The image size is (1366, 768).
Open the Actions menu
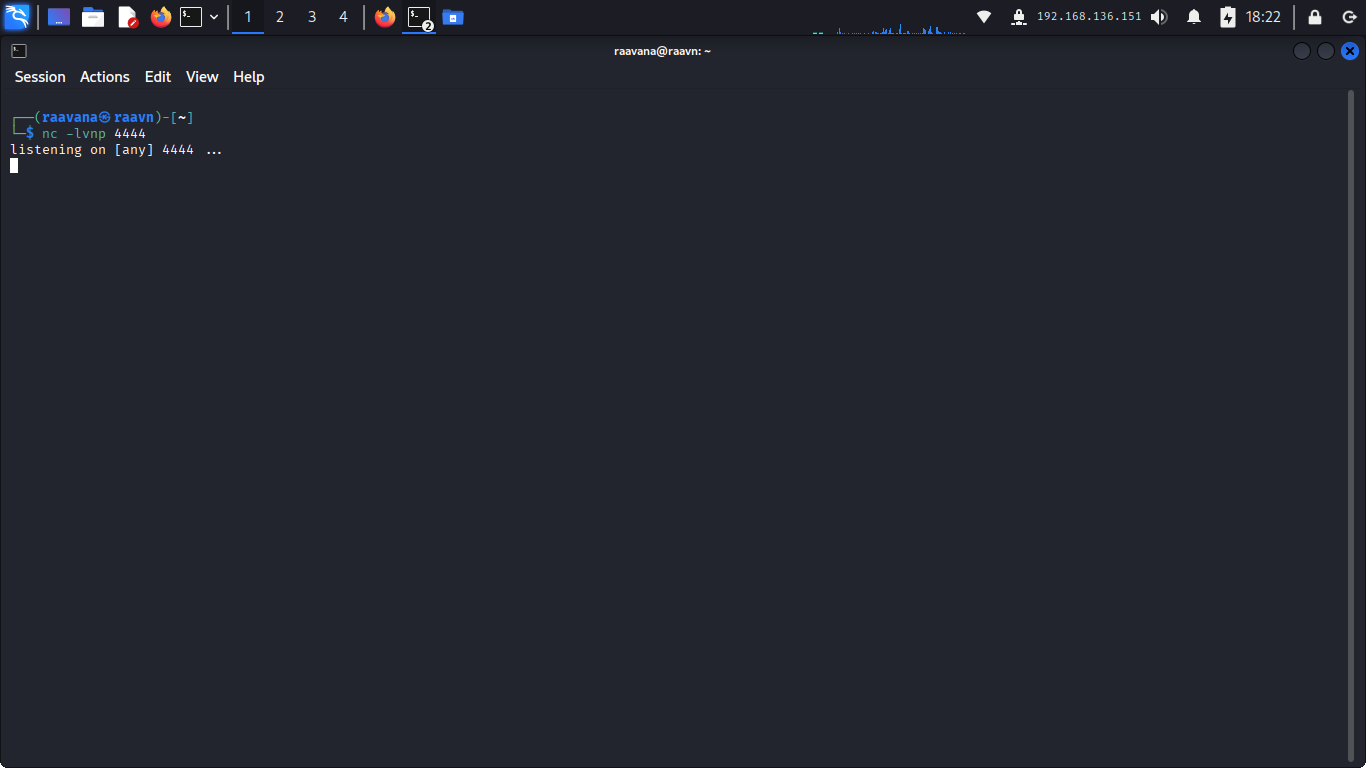(x=105, y=77)
